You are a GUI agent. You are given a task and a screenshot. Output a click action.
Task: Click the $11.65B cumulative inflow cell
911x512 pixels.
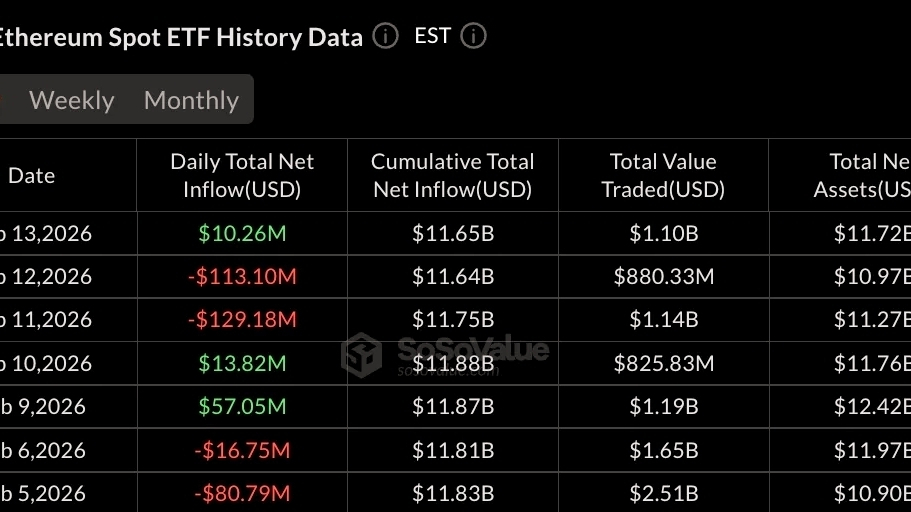pos(453,233)
